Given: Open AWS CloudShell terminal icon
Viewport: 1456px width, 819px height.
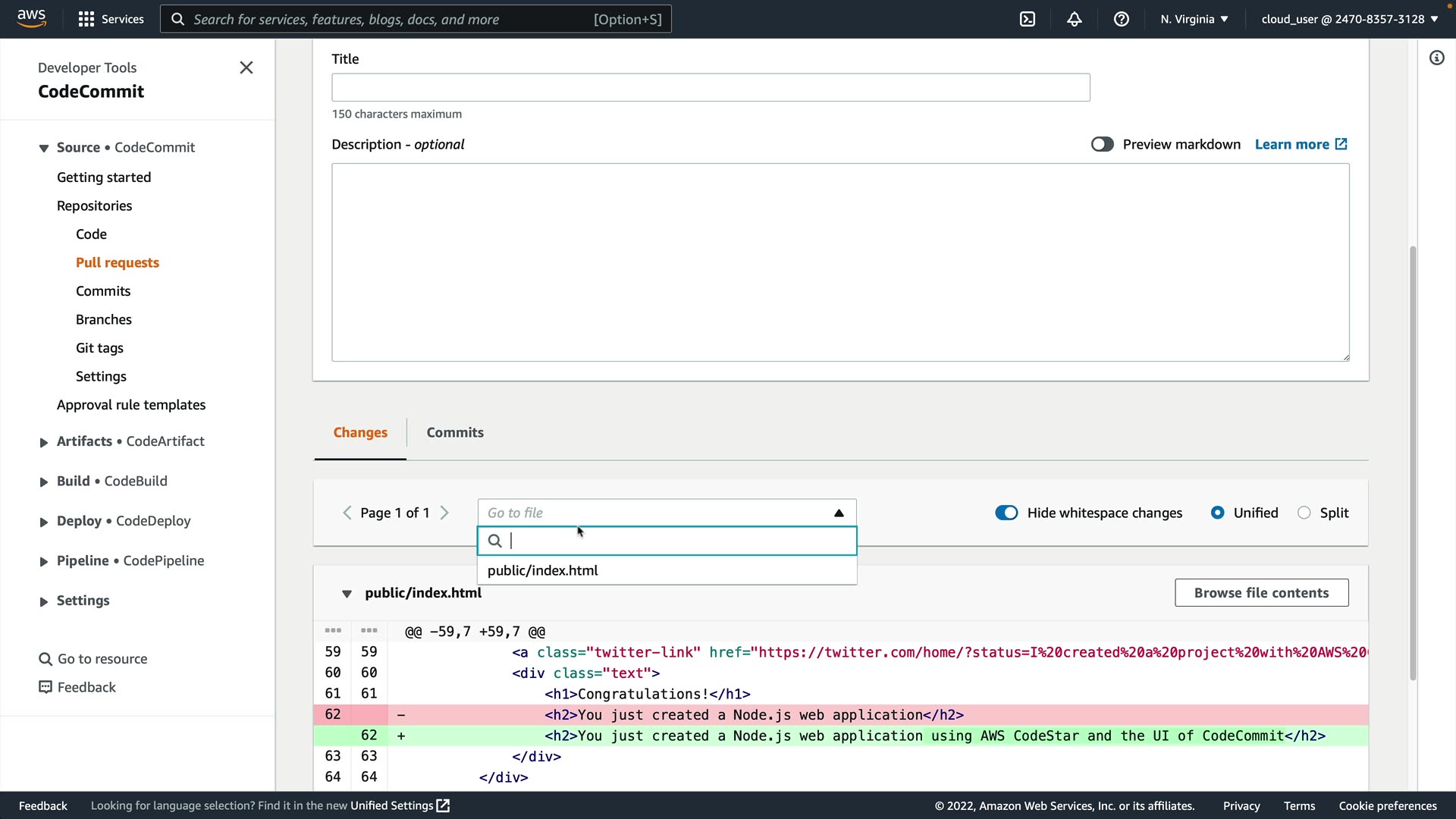Looking at the screenshot, I should click(1028, 19).
